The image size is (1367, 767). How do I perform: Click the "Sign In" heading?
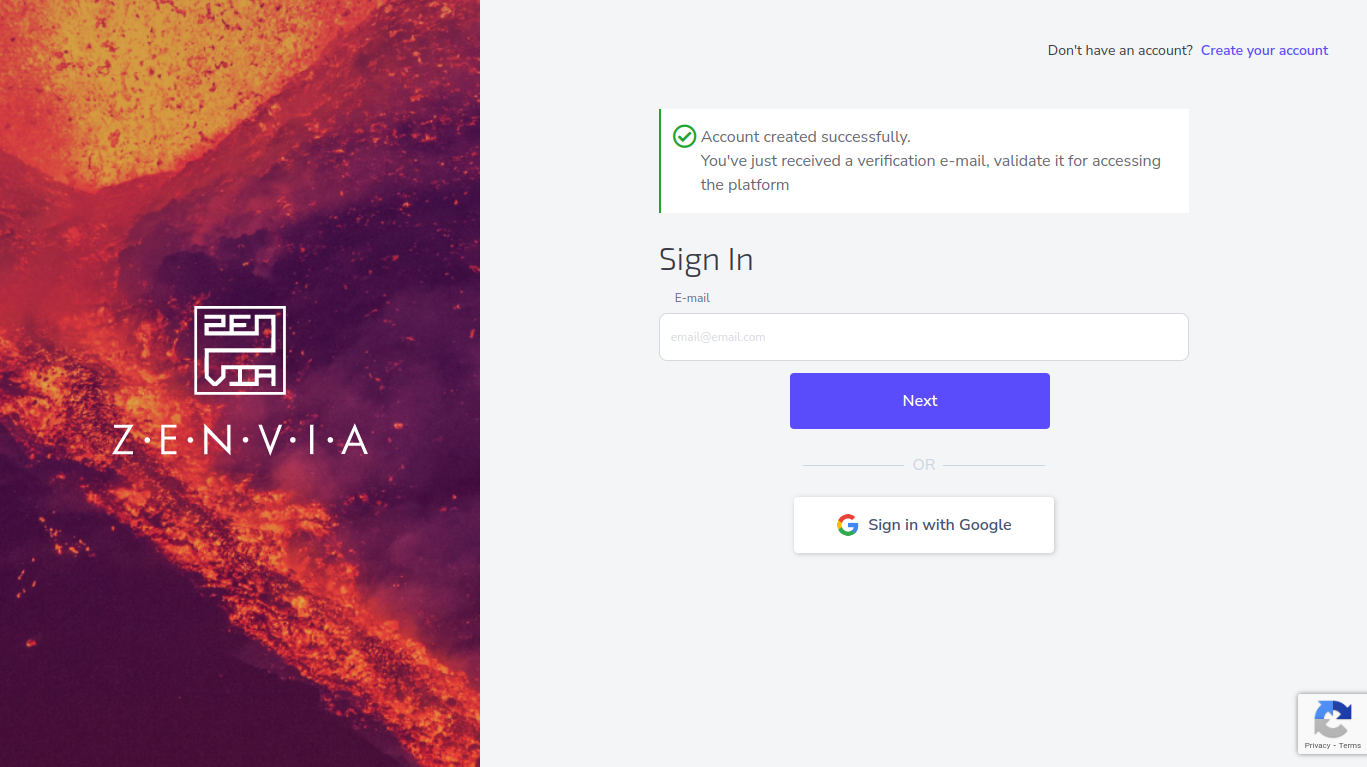pos(706,259)
